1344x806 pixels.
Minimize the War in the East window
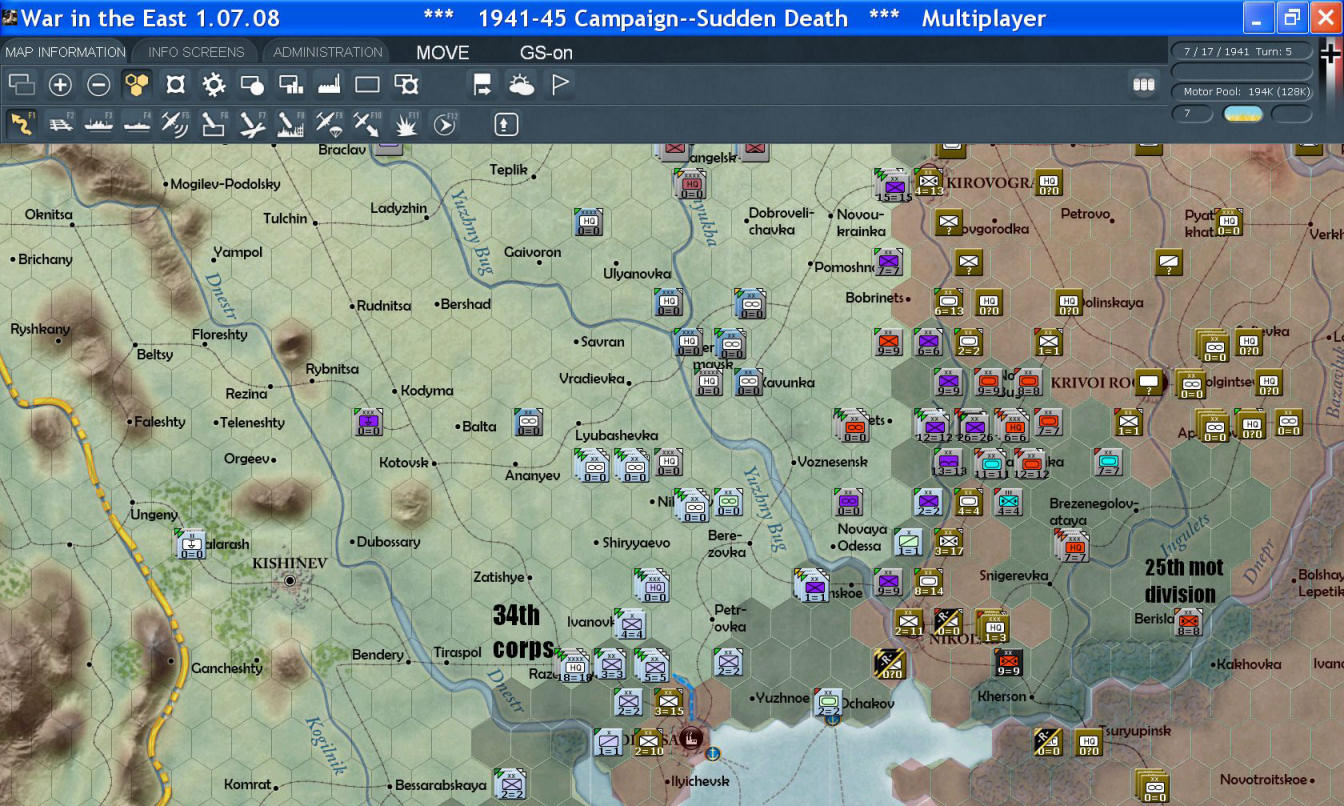(1257, 17)
